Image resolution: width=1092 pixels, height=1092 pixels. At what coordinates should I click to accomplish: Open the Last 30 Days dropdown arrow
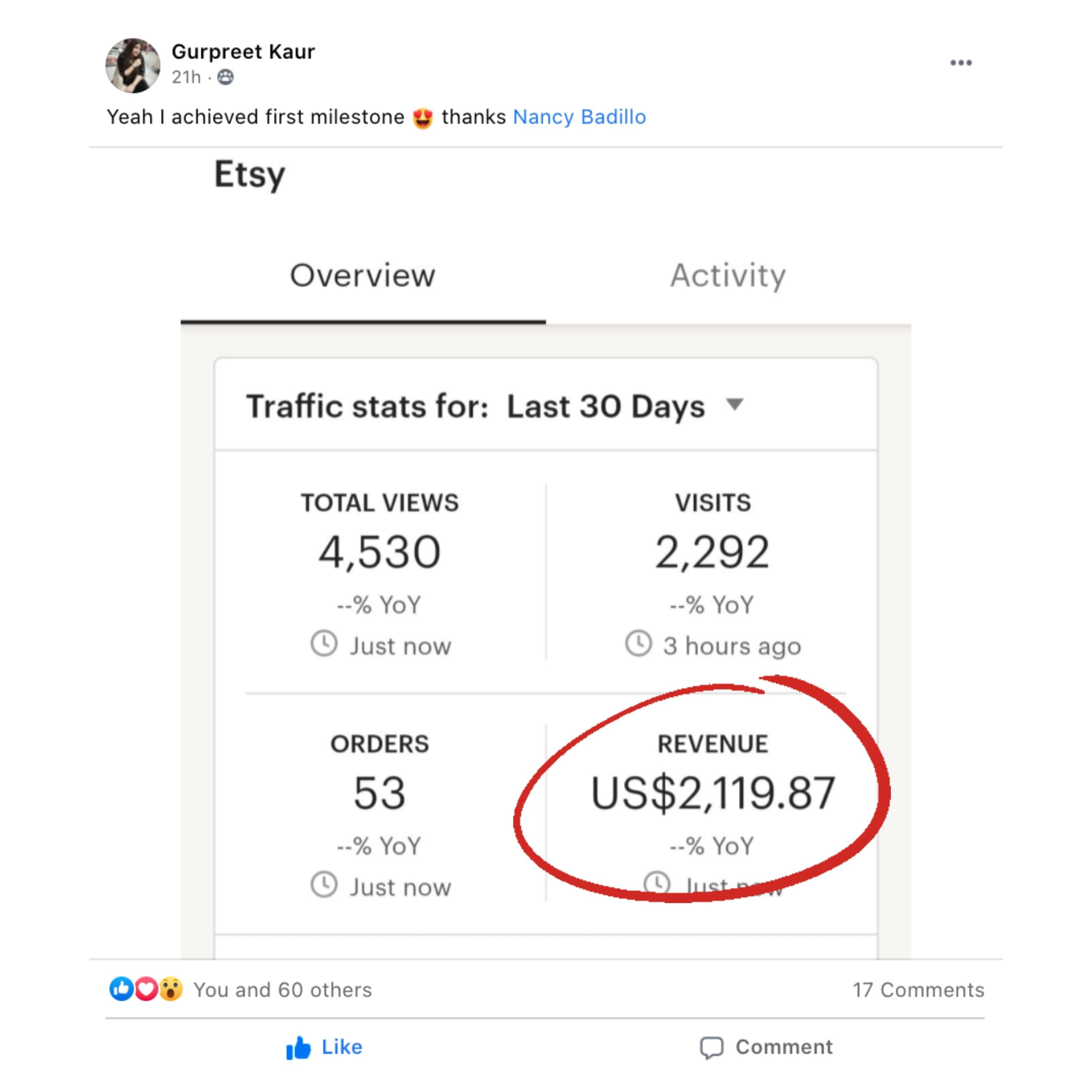pos(735,405)
